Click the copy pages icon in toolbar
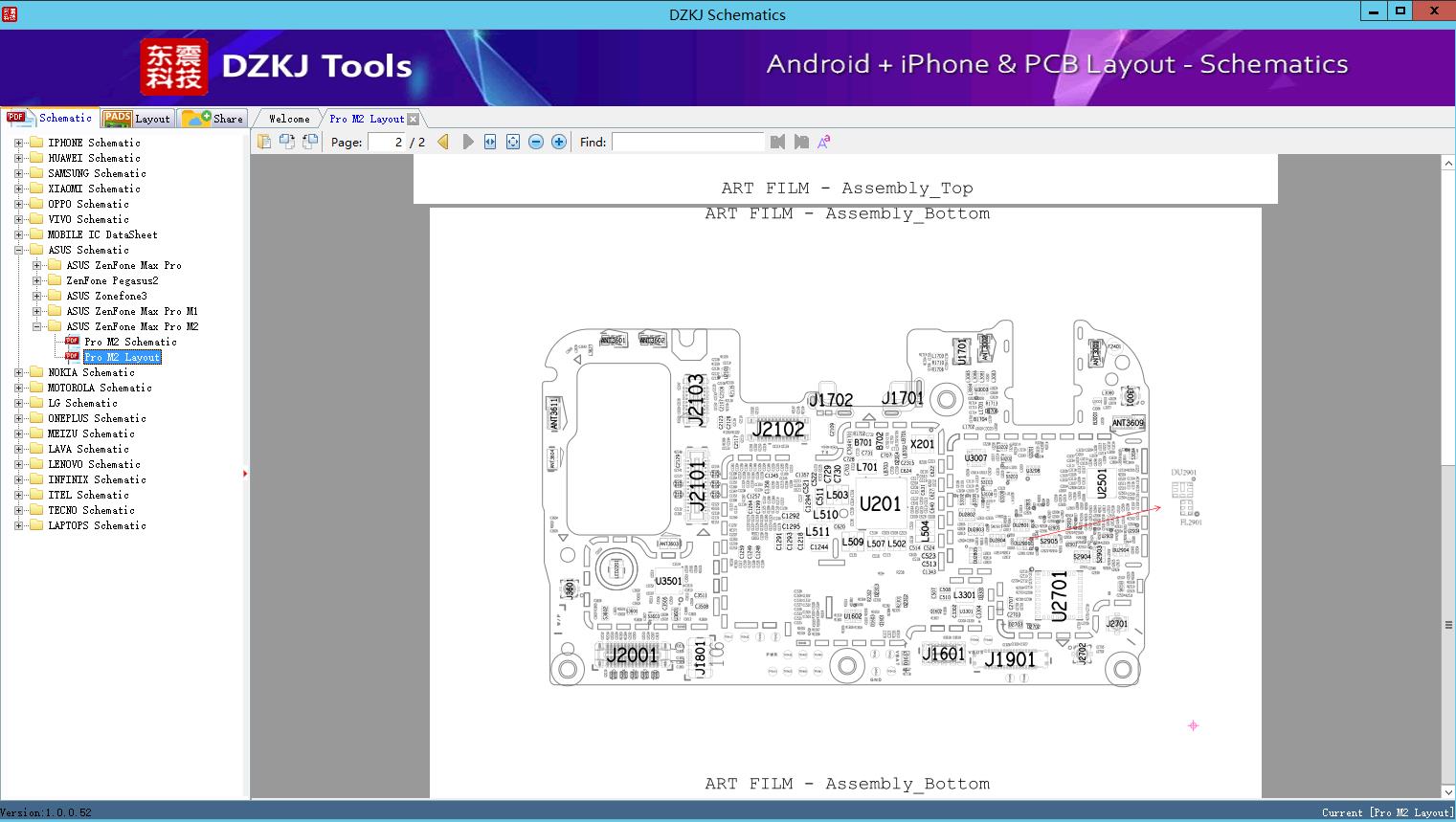Screen dimensions: 1456x822 [287, 142]
